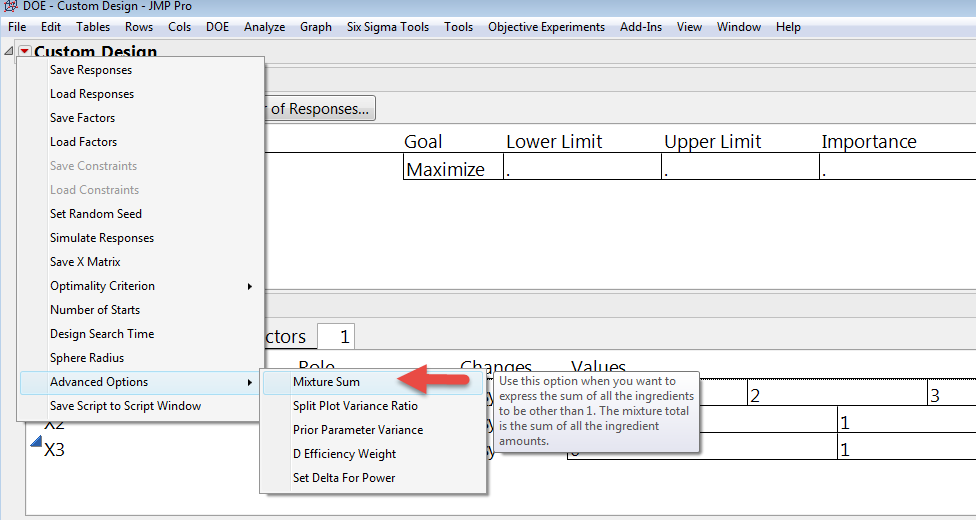Choose Save Factors from the menu
976x520 pixels.
tap(142, 118)
